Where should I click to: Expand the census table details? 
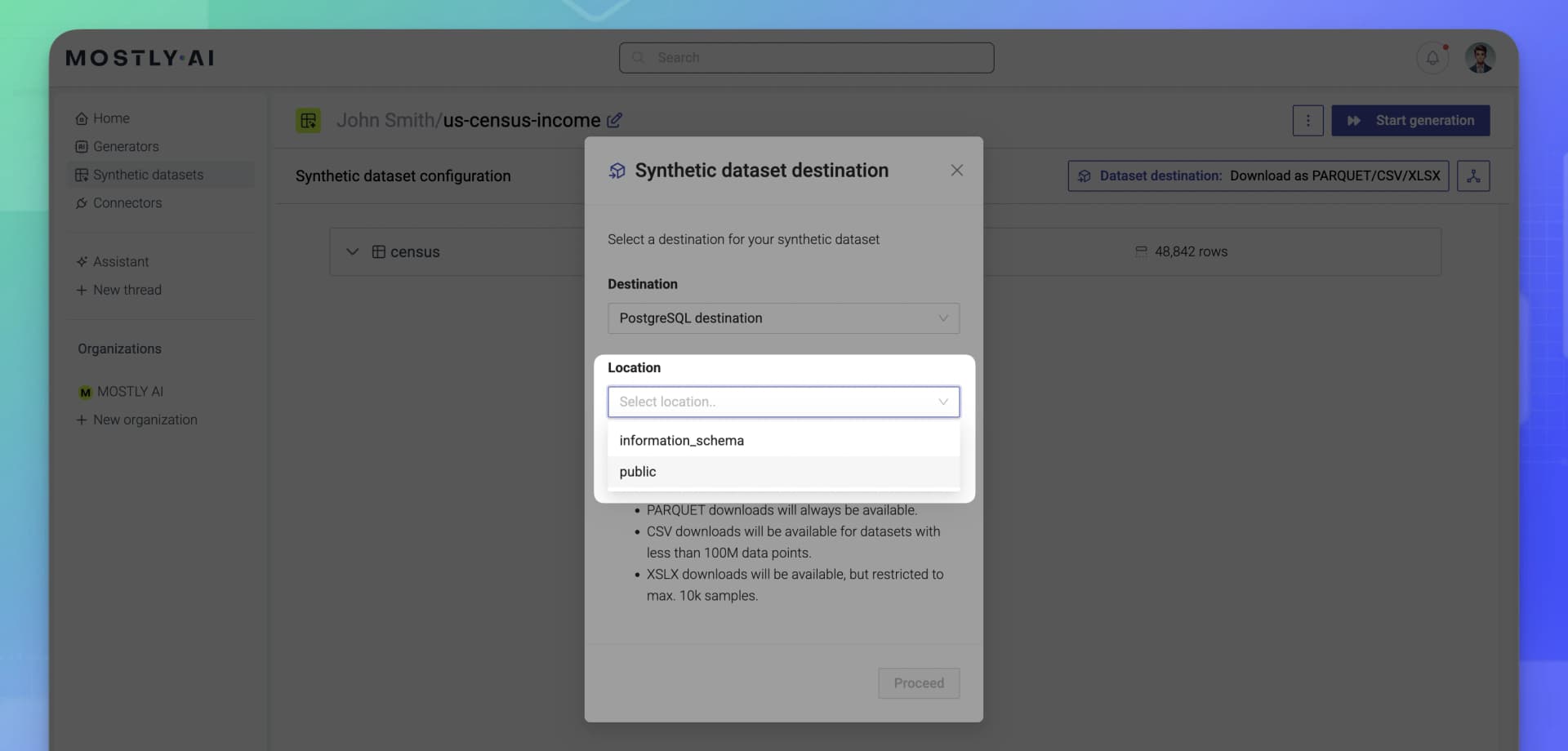(x=352, y=251)
